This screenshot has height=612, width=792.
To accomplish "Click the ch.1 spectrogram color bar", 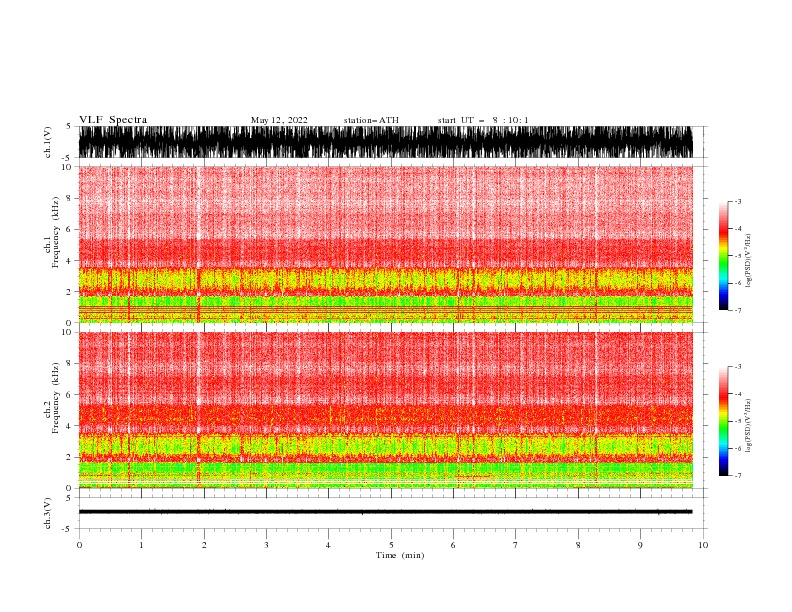I will [x=723, y=256].
